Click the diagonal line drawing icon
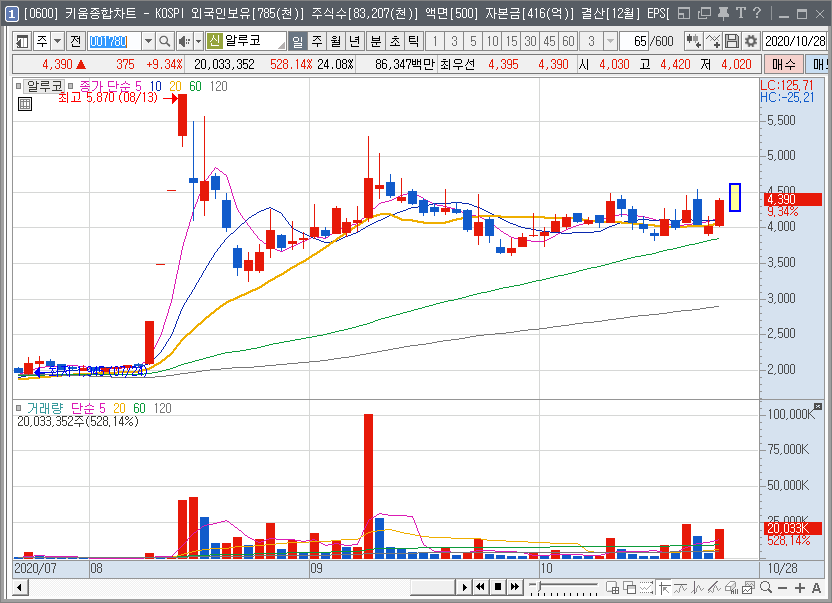This screenshot has width=832, height=603. [x=715, y=588]
